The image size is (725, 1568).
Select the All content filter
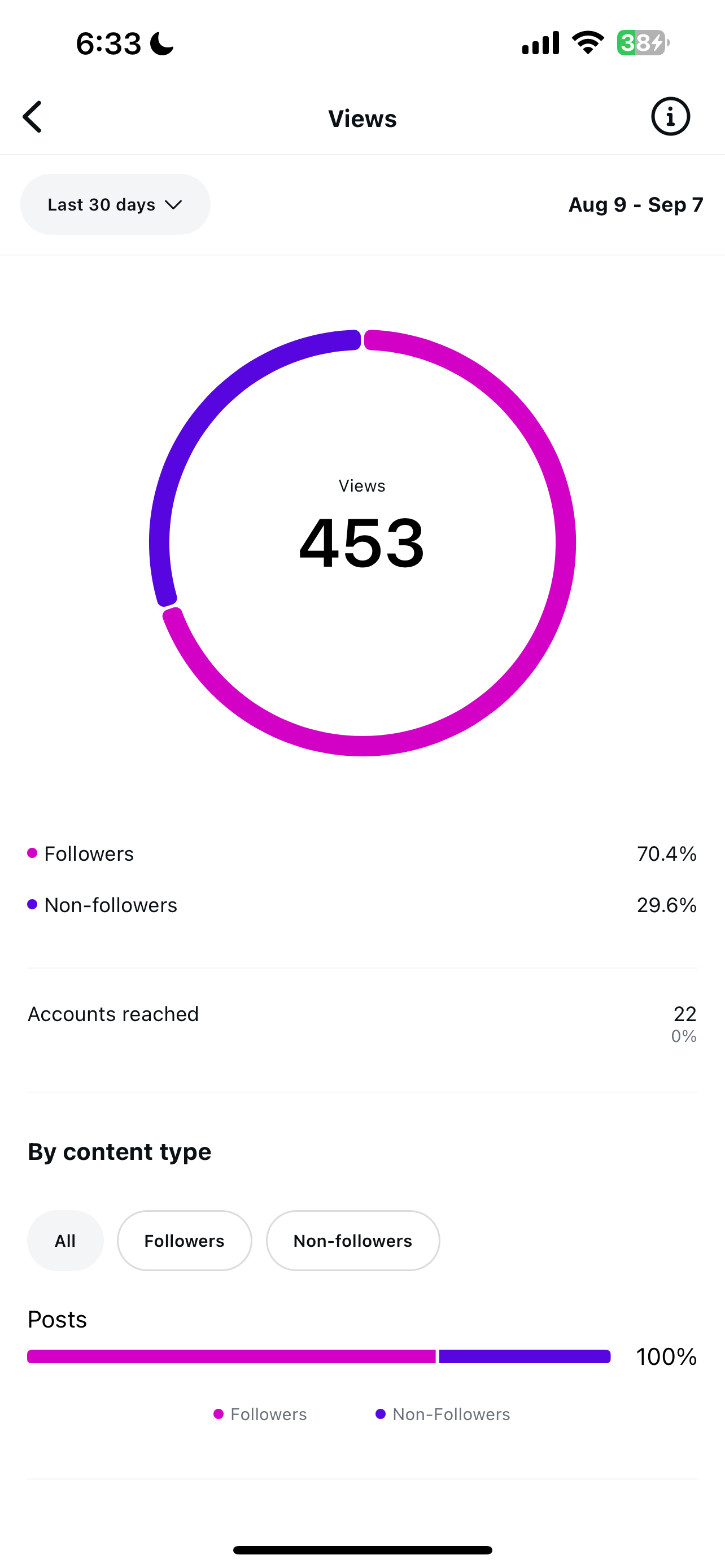click(65, 1241)
